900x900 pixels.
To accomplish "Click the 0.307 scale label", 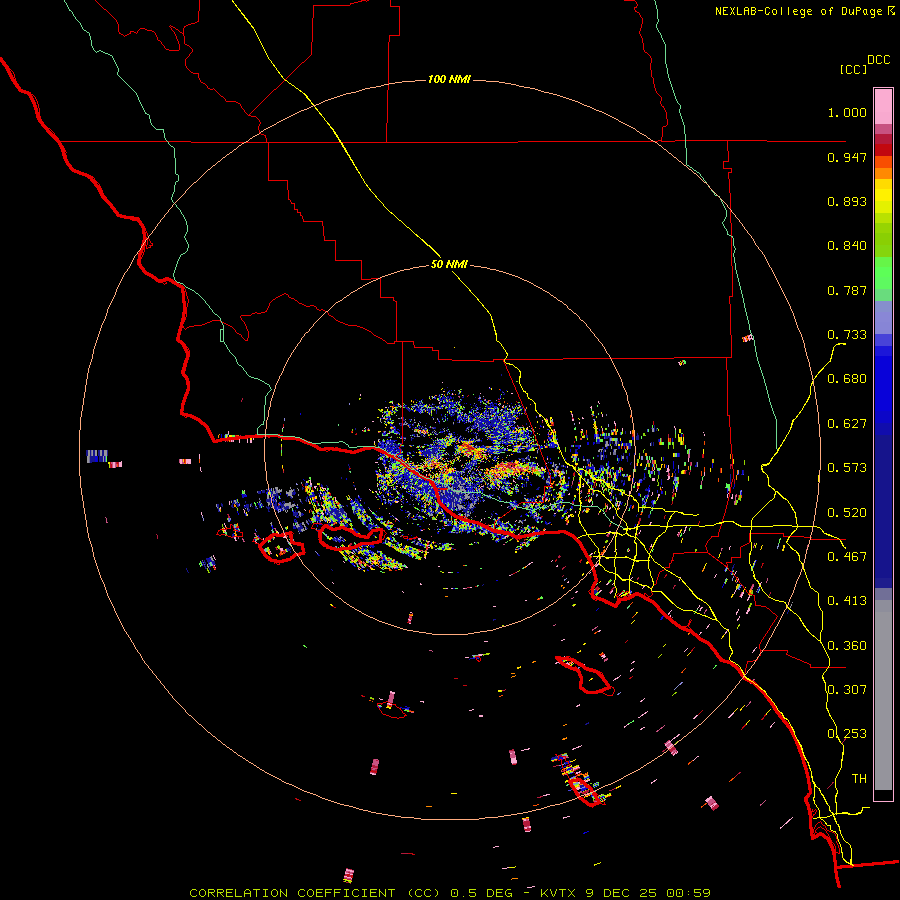I will point(847,690).
